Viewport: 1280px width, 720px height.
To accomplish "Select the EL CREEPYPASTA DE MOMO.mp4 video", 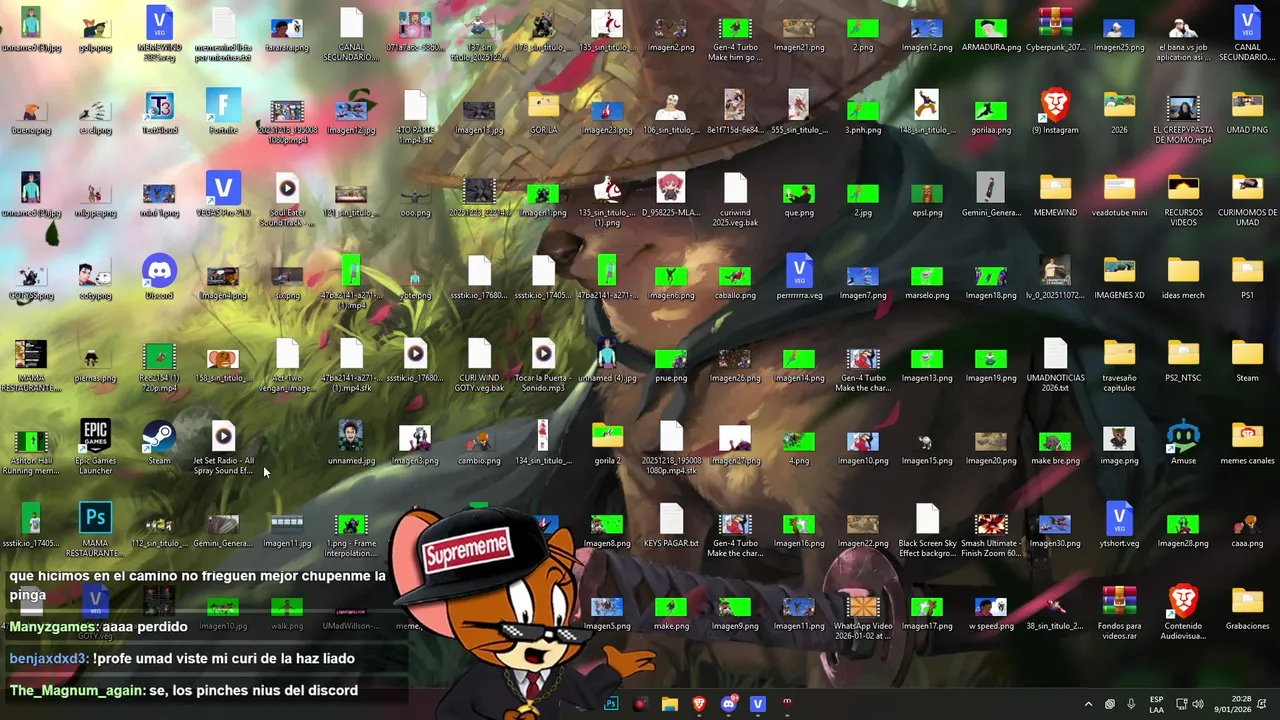I will tap(1183, 117).
